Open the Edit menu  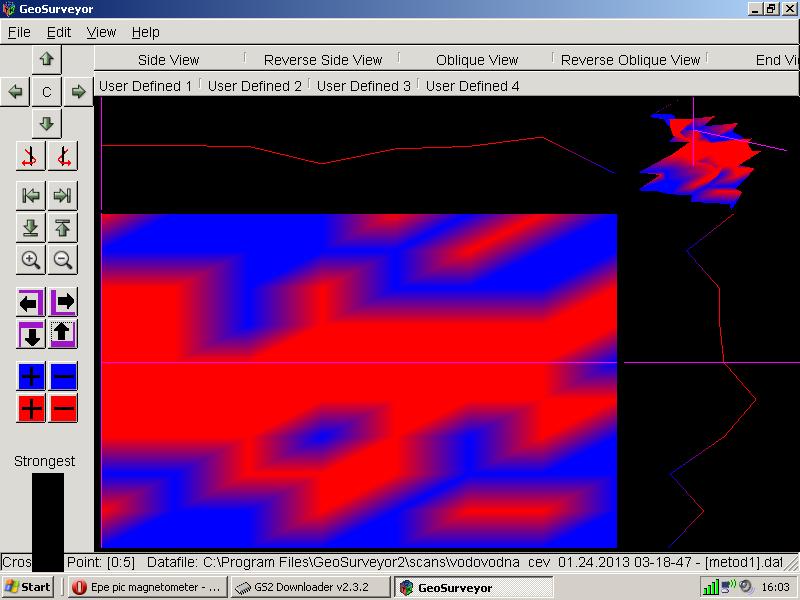tap(59, 32)
